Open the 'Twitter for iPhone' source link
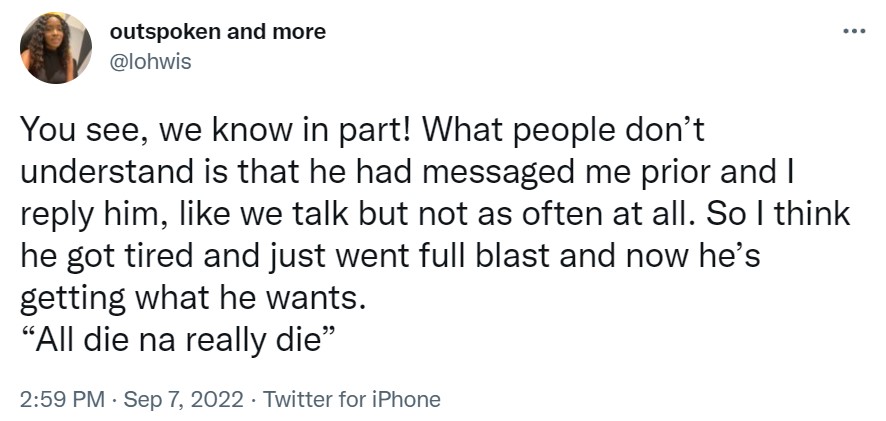This screenshot has width=886, height=421. coord(351,399)
